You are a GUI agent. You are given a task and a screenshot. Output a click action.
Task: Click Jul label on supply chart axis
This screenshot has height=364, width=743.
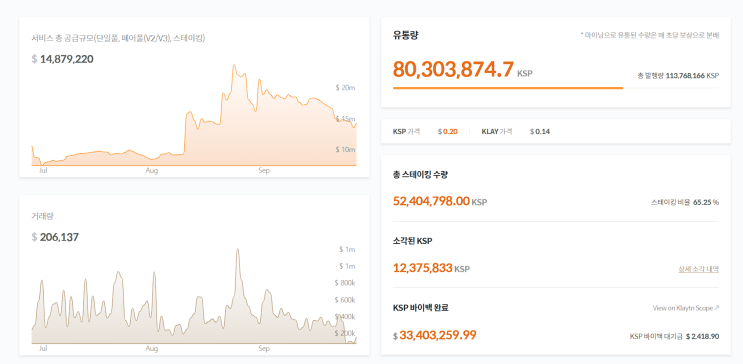(43, 171)
